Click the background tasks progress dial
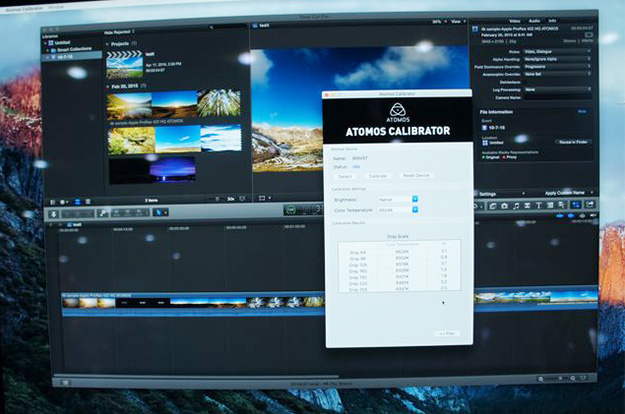Image resolution: width=625 pixels, height=414 pixels. [x=291, y=210]
